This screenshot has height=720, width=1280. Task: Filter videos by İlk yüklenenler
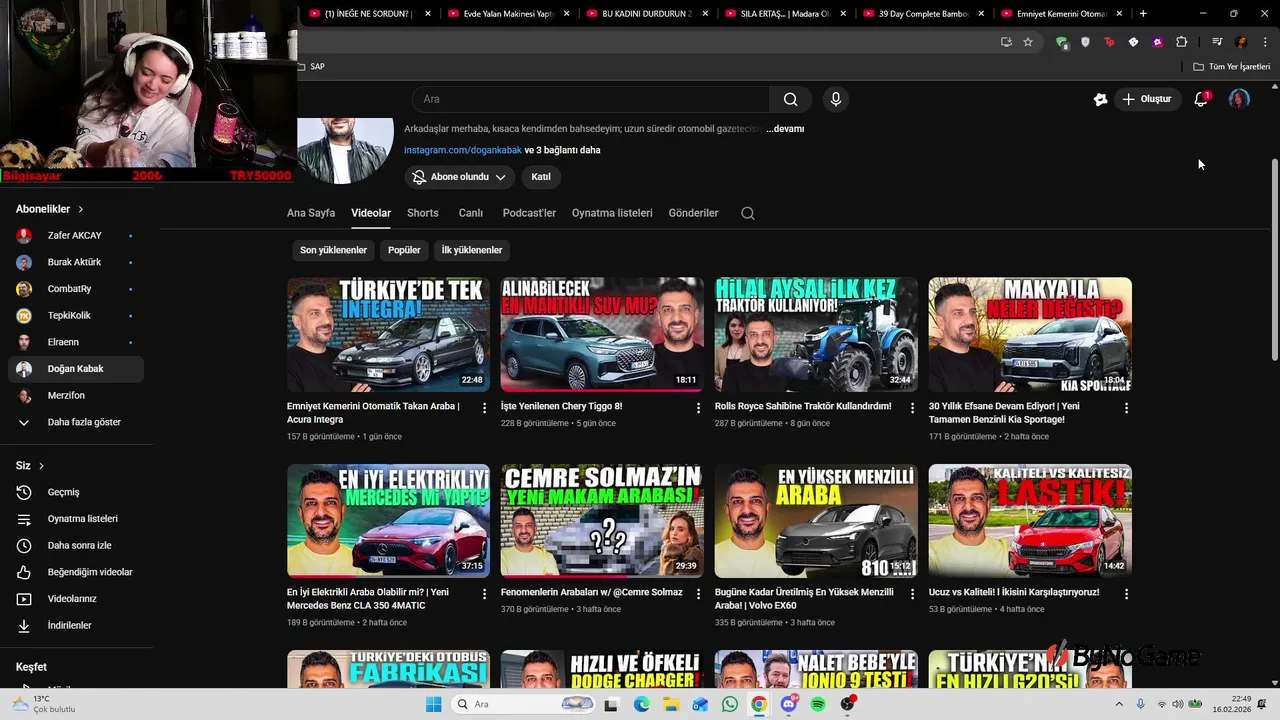472,250
